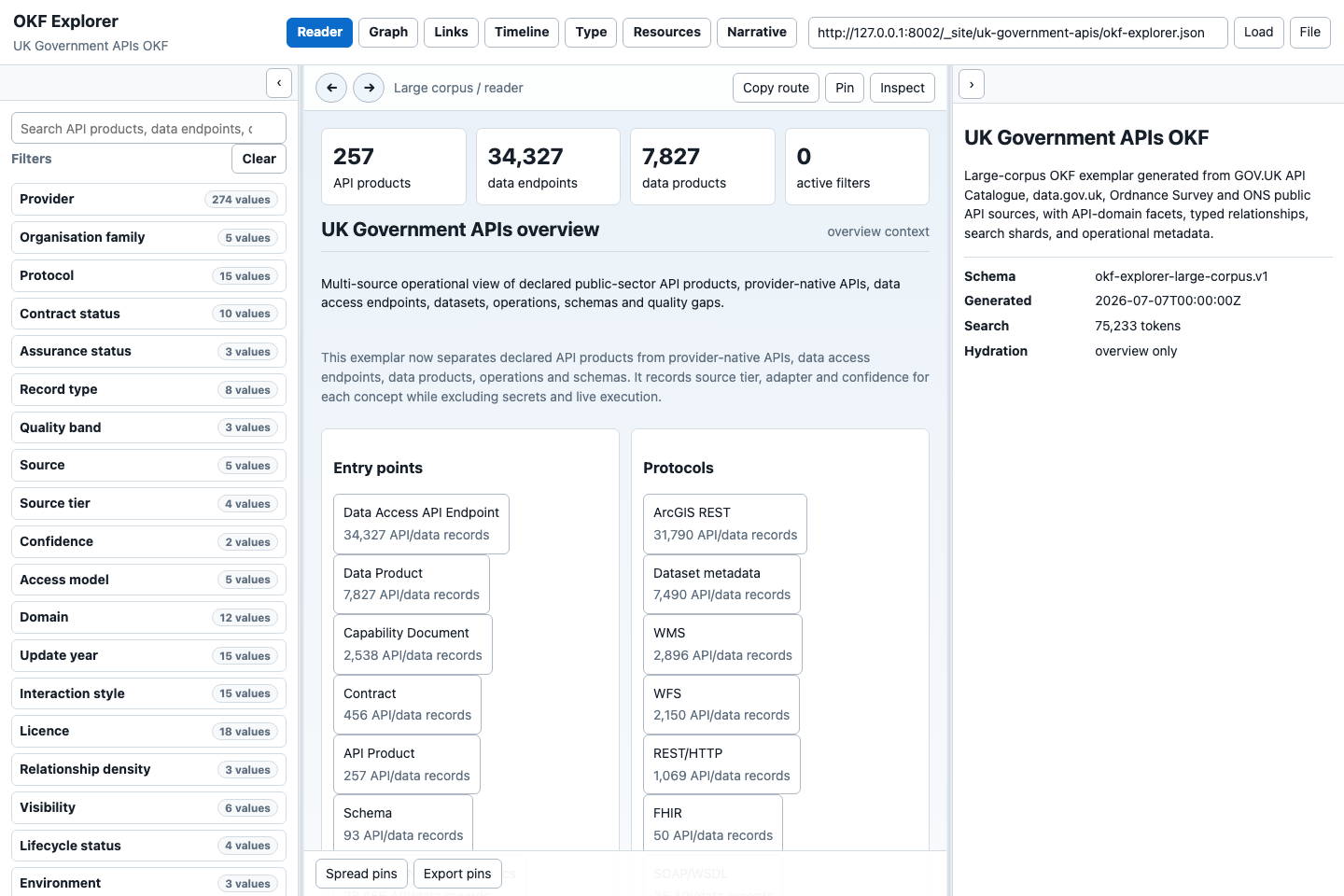
Task: Toggle the right details panel chevron
Action: pos(972,84)
